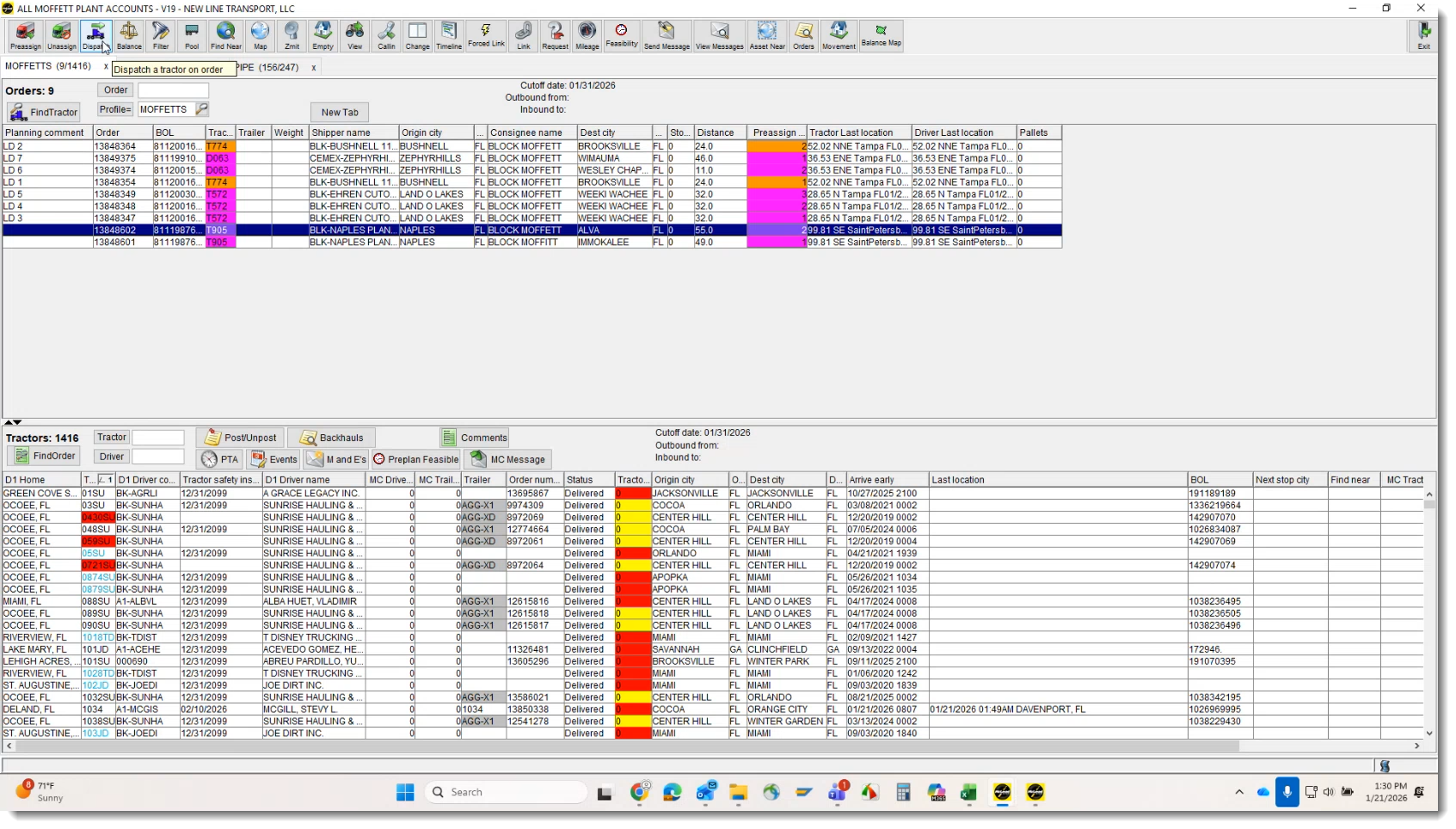
Task: Click the New Tab button
Action: [x=340, y=113]
